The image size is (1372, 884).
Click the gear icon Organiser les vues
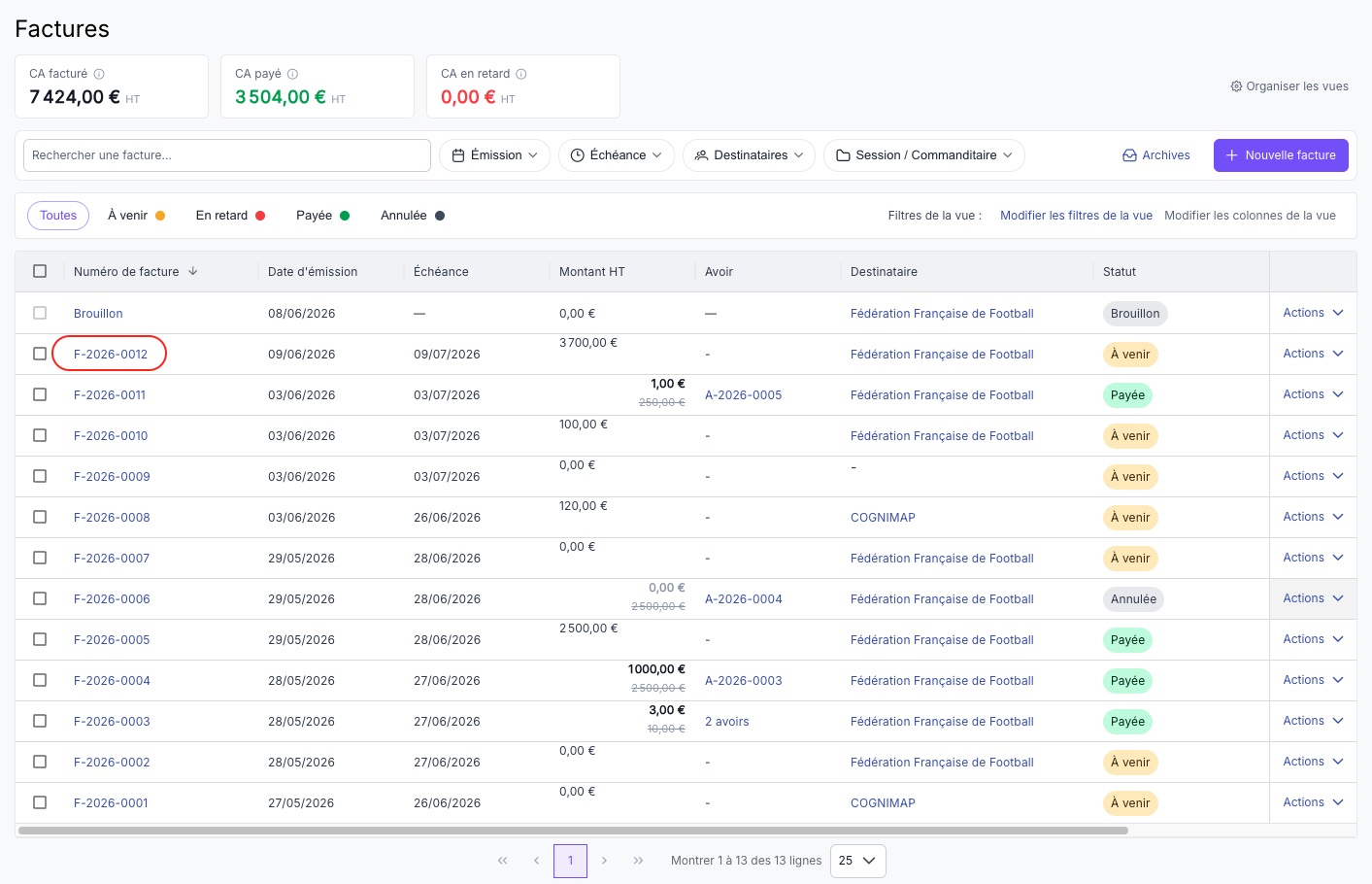pos(1236,86)
